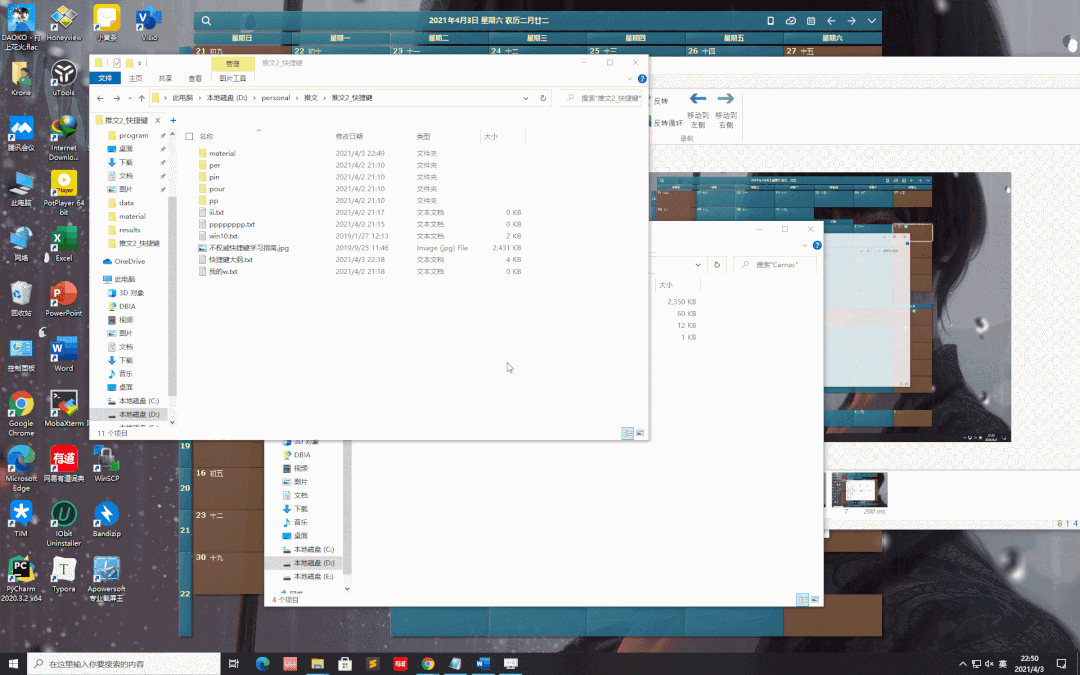Click Explorer back arrow in front window
Image resolution: width=1080 pixels, height=675 pixels.
pyautogui.click(x=101, y=98)
